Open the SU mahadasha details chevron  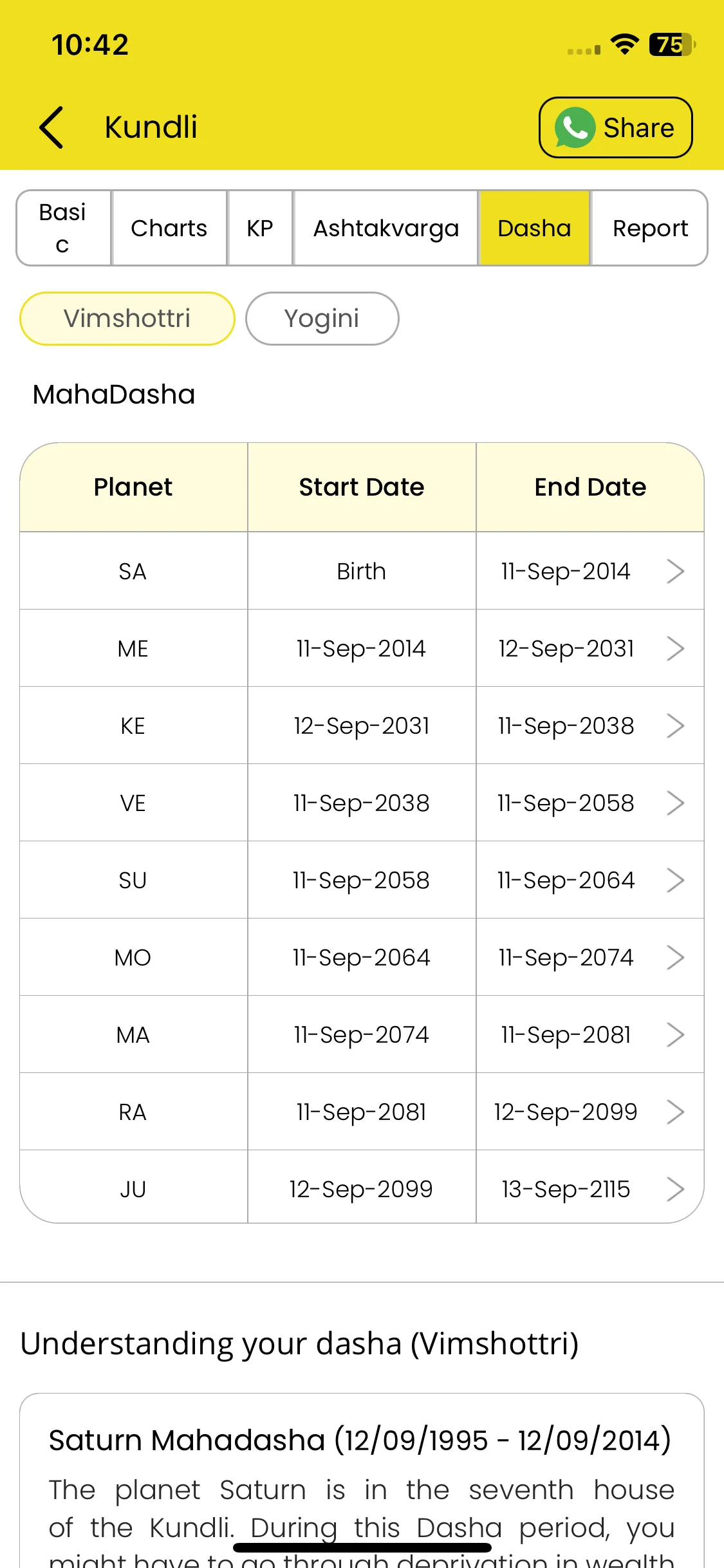(x=675, y=880)
